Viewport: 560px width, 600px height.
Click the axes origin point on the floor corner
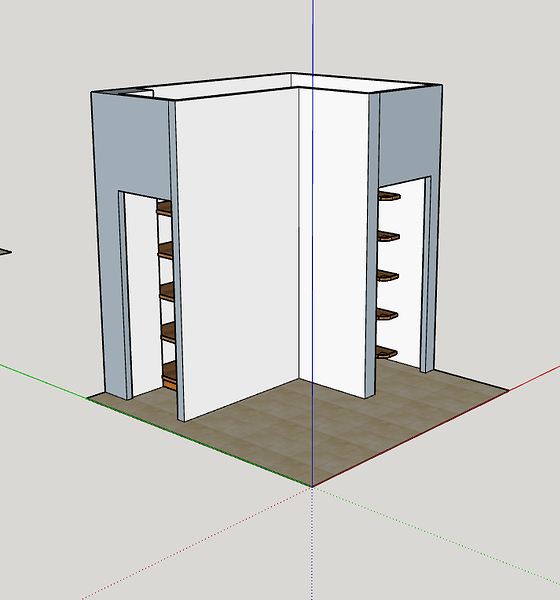[312, 487]
